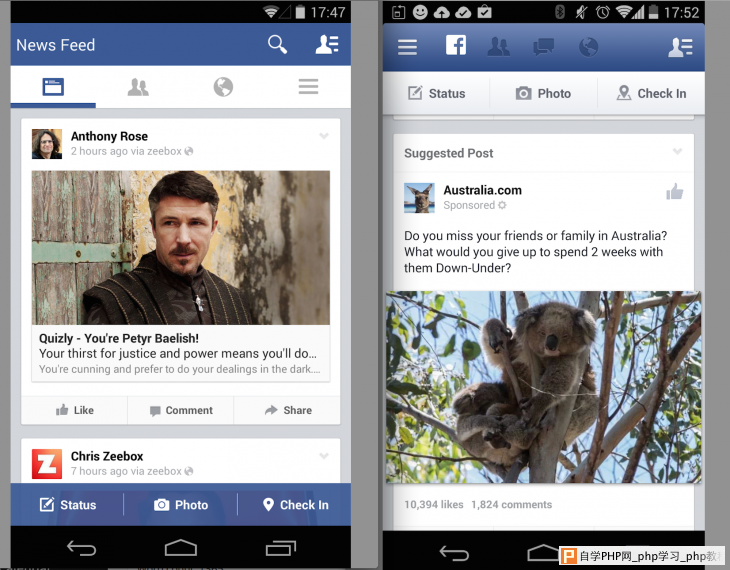The image size is (730, 570).
Task: Open Chris Zeebox's name link
Action: [107, 456]
